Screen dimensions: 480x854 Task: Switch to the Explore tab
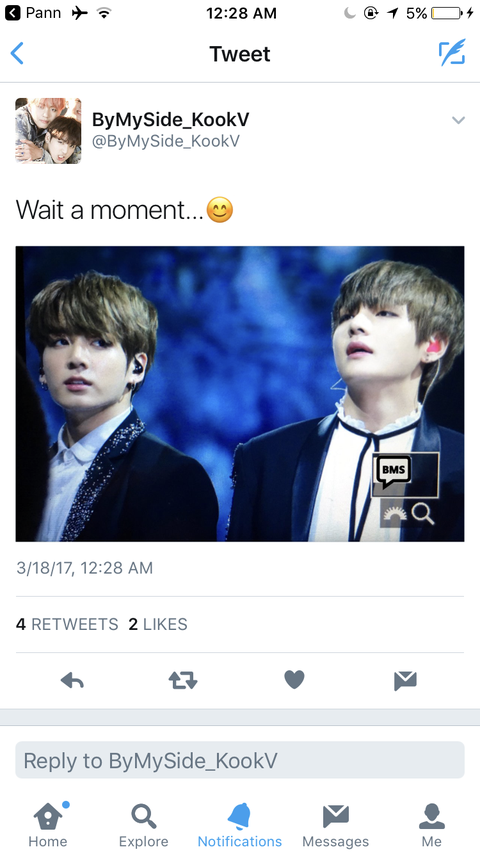pos(144,825)
